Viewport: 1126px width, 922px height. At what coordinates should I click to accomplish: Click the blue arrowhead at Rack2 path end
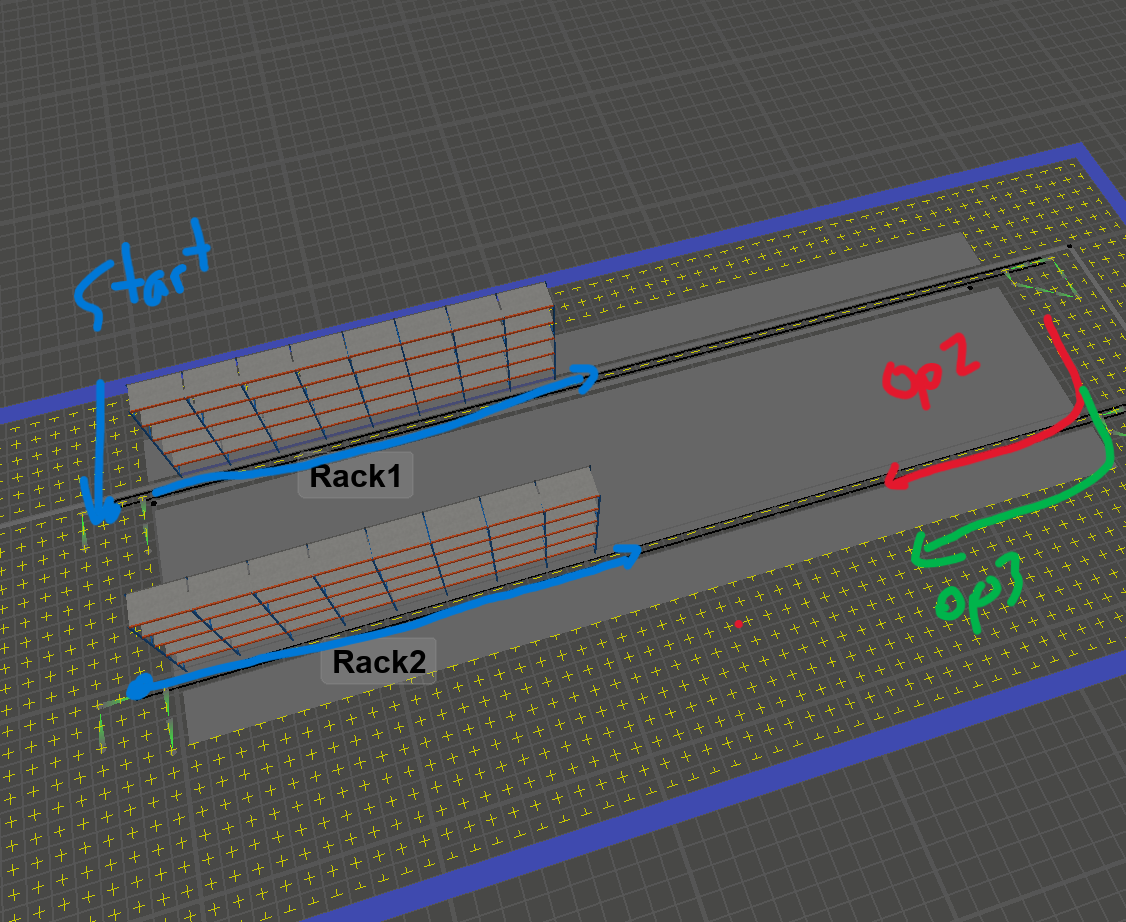click(630, 553)
